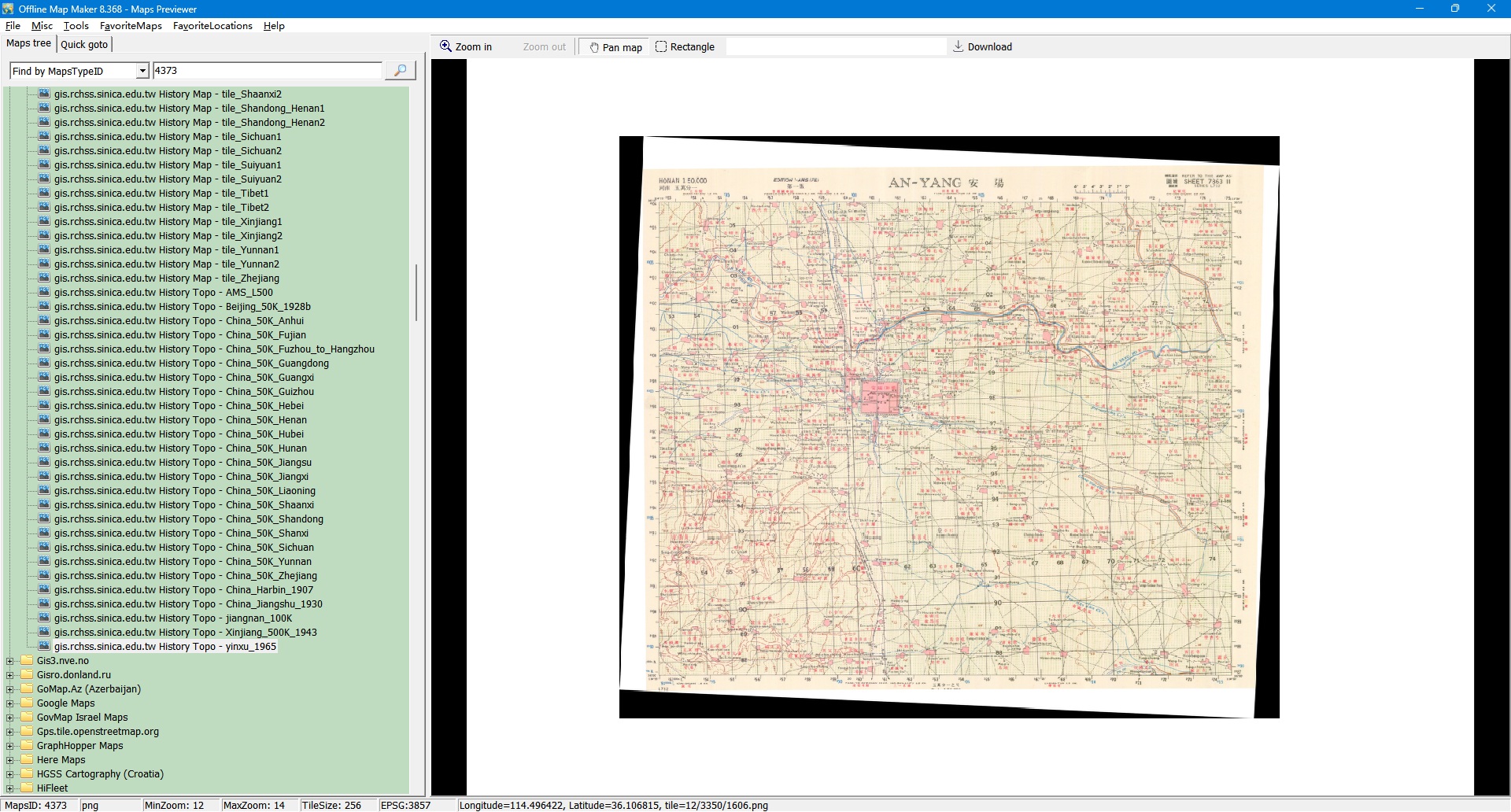The width and height of the screenshot is (1511, 812).
Task: Choose the Rectangle selection tool
Action: [x=685, y=47]
